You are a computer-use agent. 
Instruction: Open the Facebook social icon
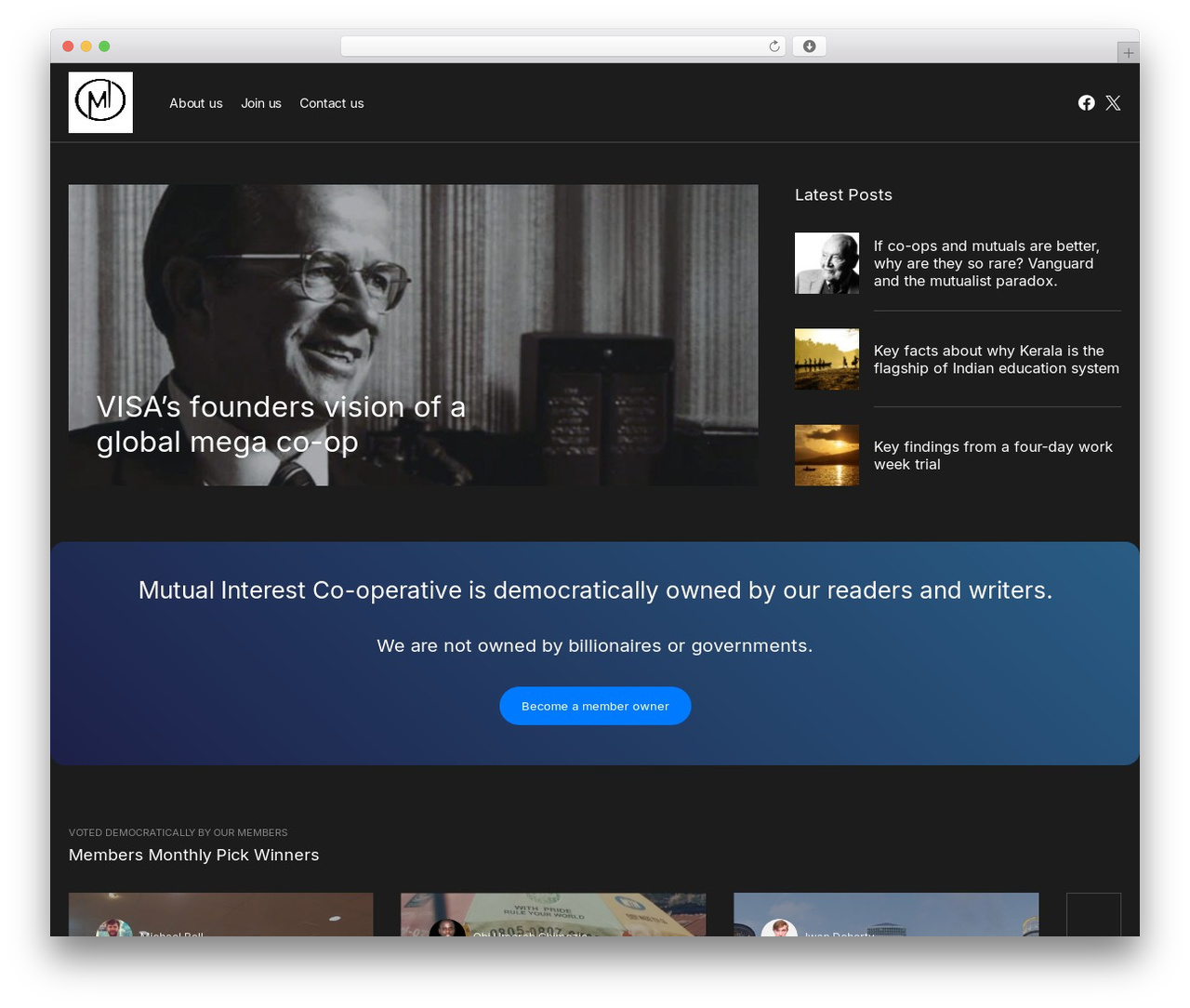[1086, 103]
